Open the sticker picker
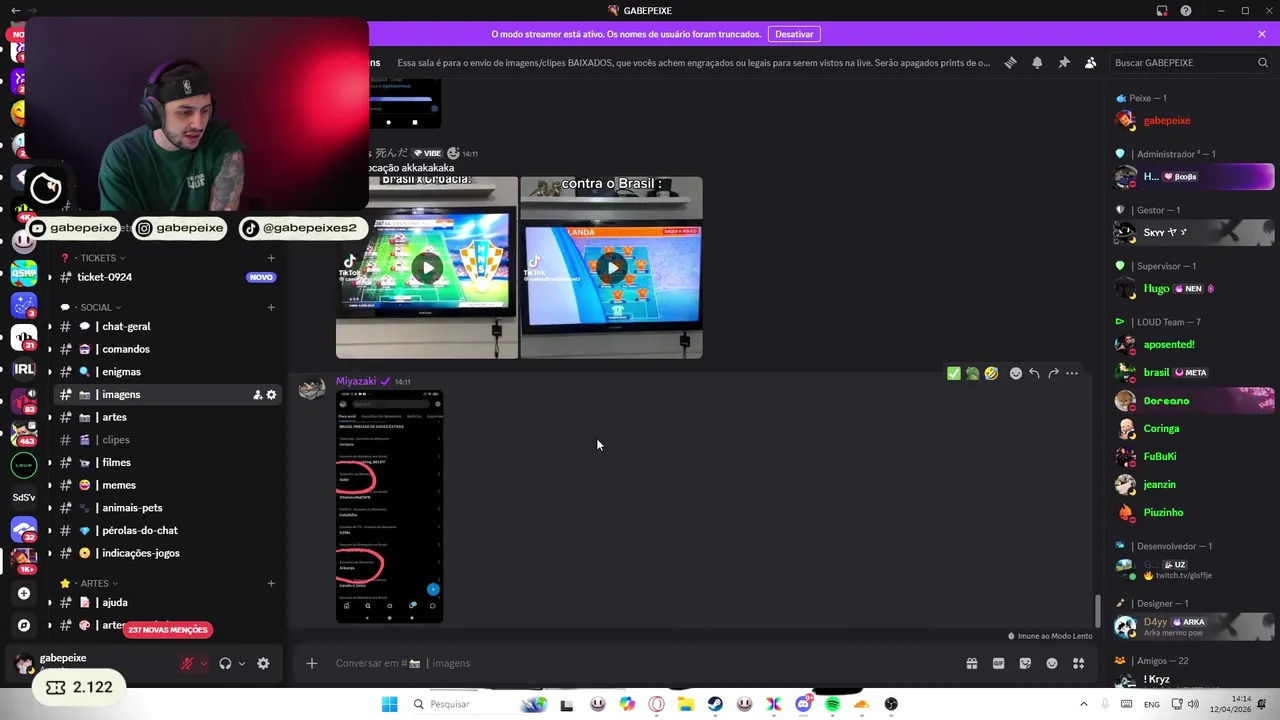The width and height of the screenshot is (1280, 720). point(1025,663)
